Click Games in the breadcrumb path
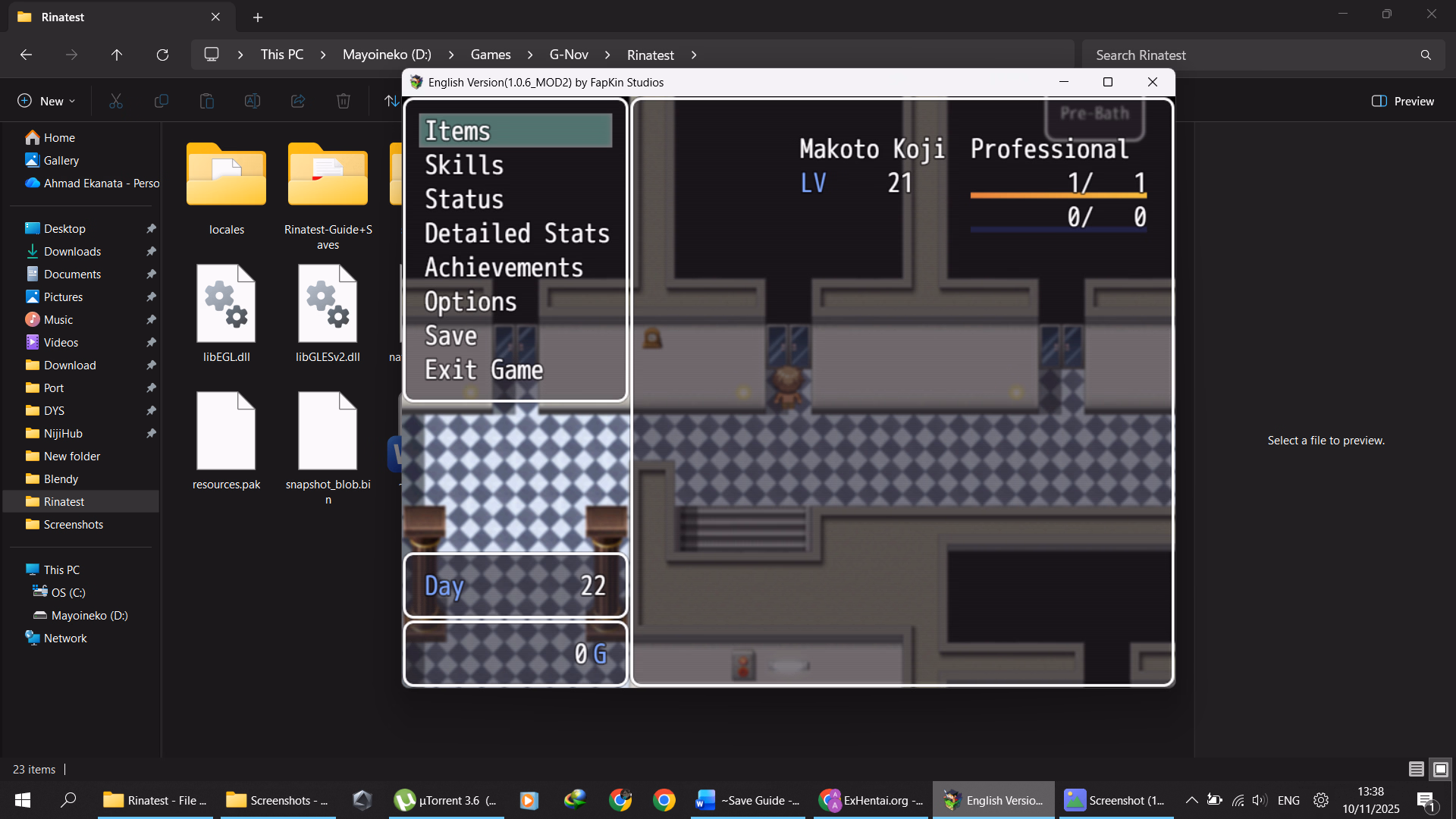 pyautogui.click(x=490, y=55)
